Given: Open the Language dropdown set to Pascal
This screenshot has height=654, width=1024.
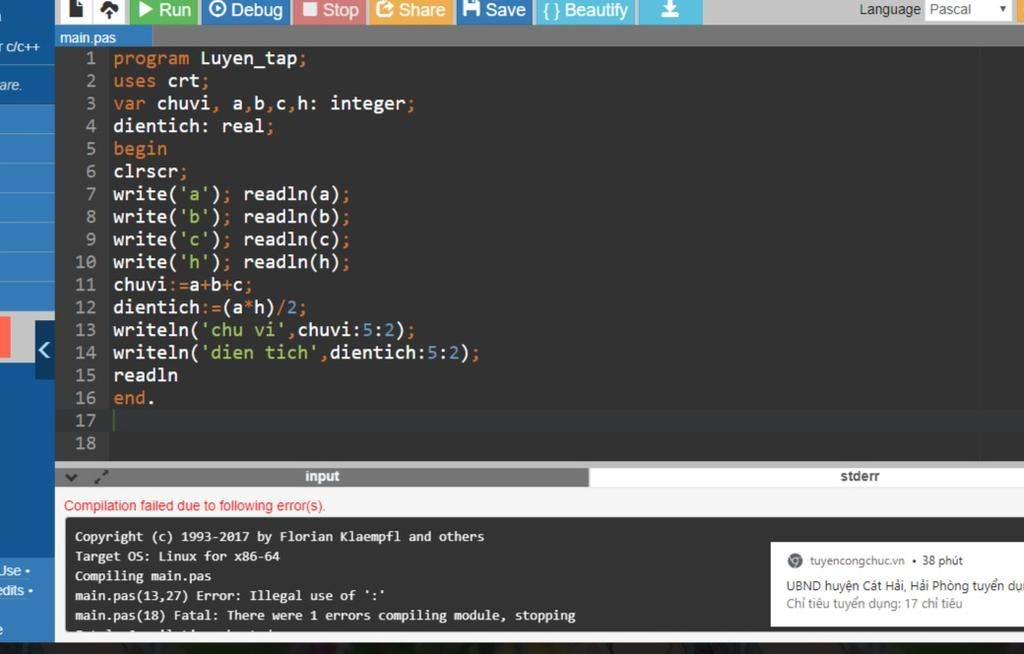Looking at the screenshot, I should tap(968, 10).
